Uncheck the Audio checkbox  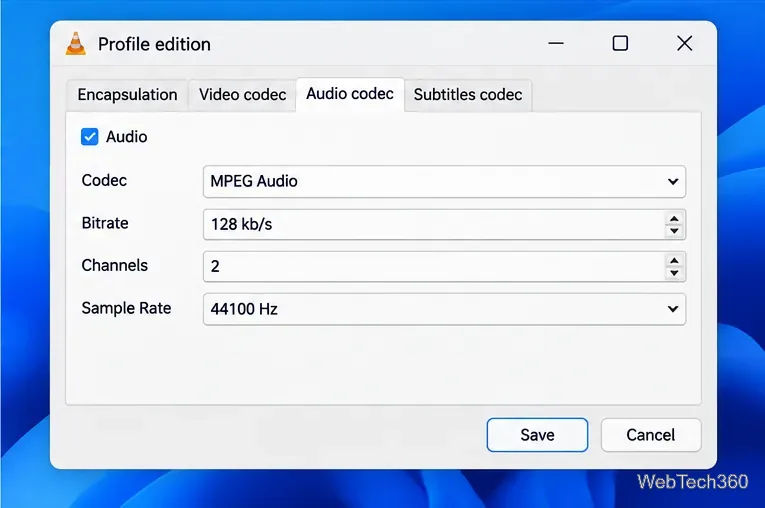click(90, 137)
